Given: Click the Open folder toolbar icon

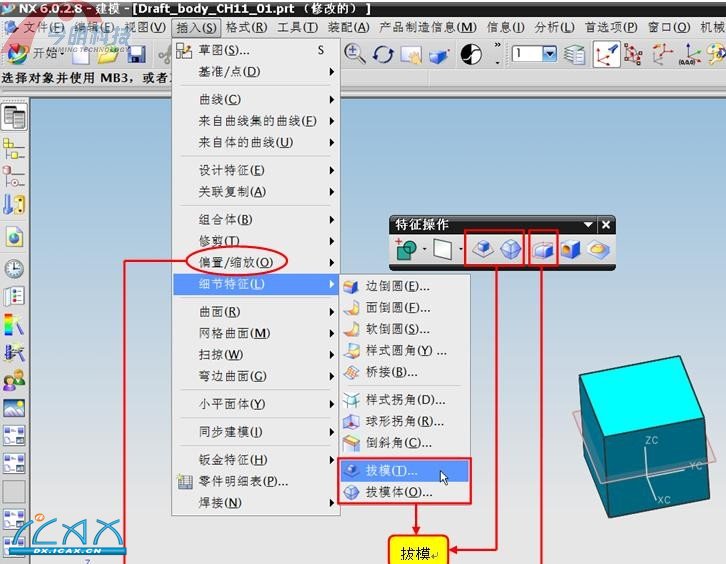Looking at the screenshot, I should (108, 55).
